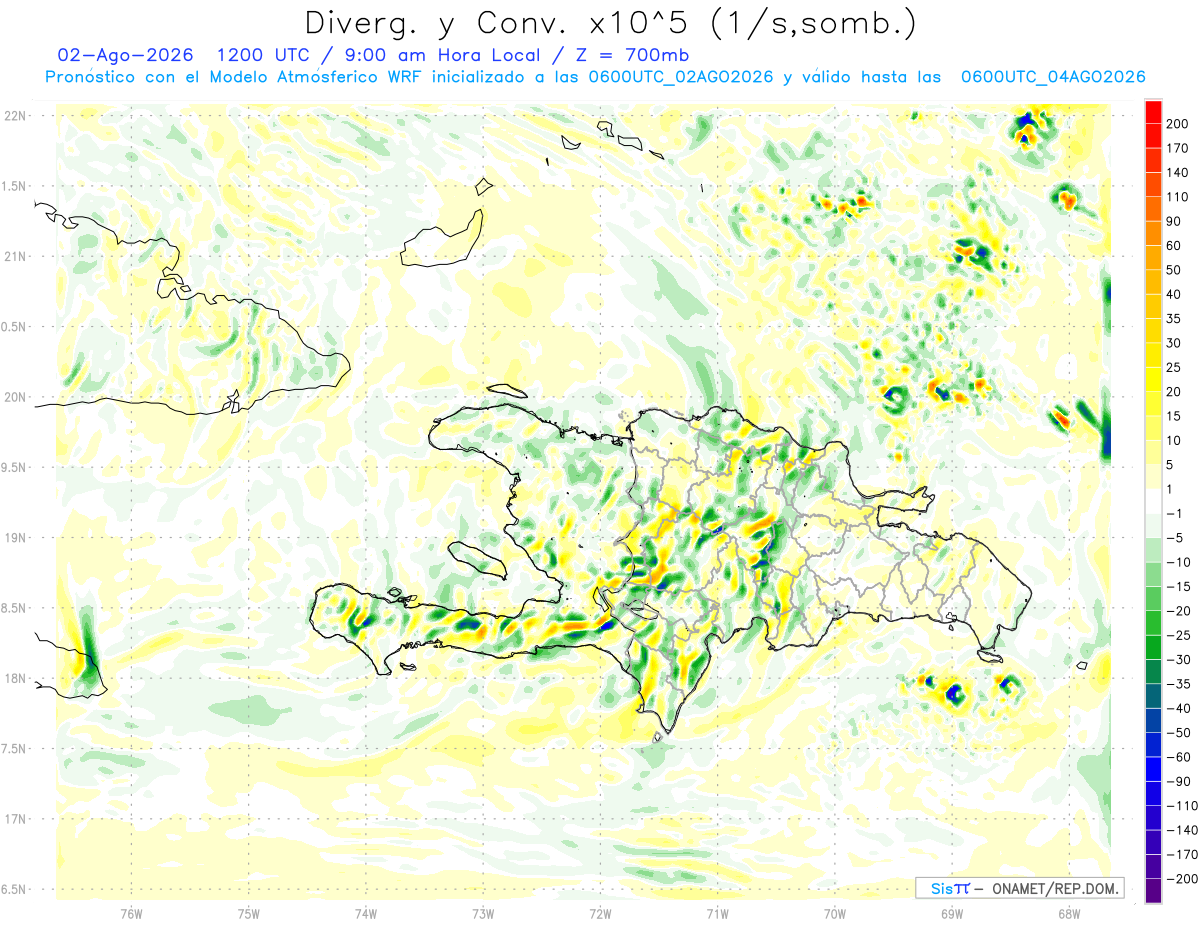Click the '18N' latitude label
Image resolution: width=1200 pixels, height=927 pixels.
[16, 678]
